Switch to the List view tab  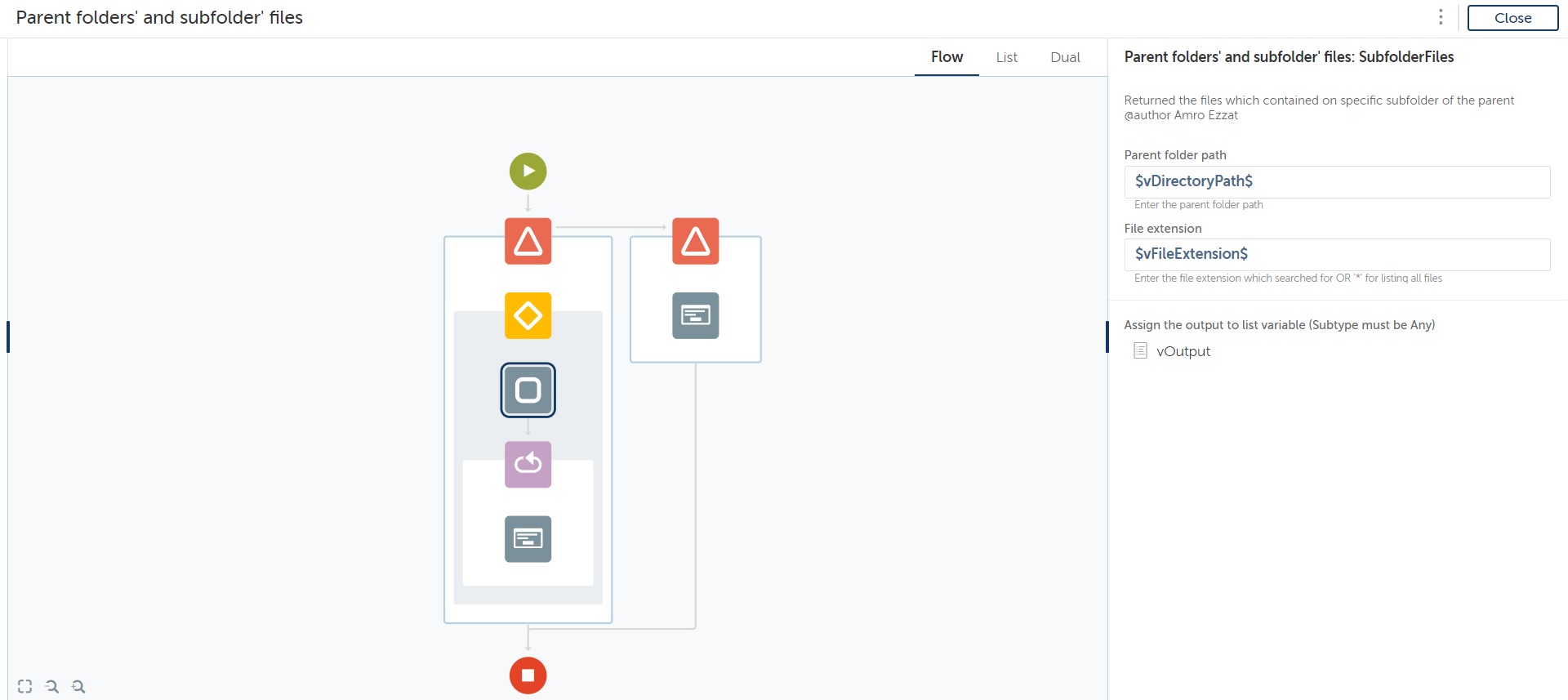point(1006,57)
